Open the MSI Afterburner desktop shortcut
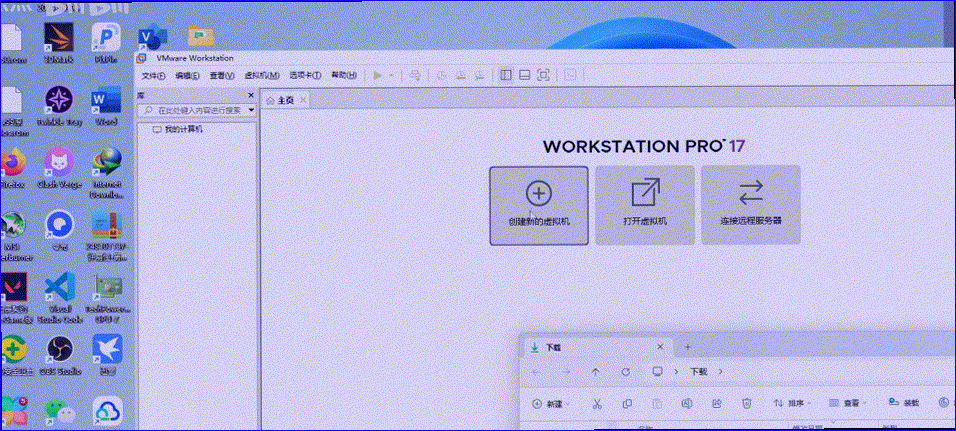Viewport: 956px width, 431px height. click(x=12, y=235)
